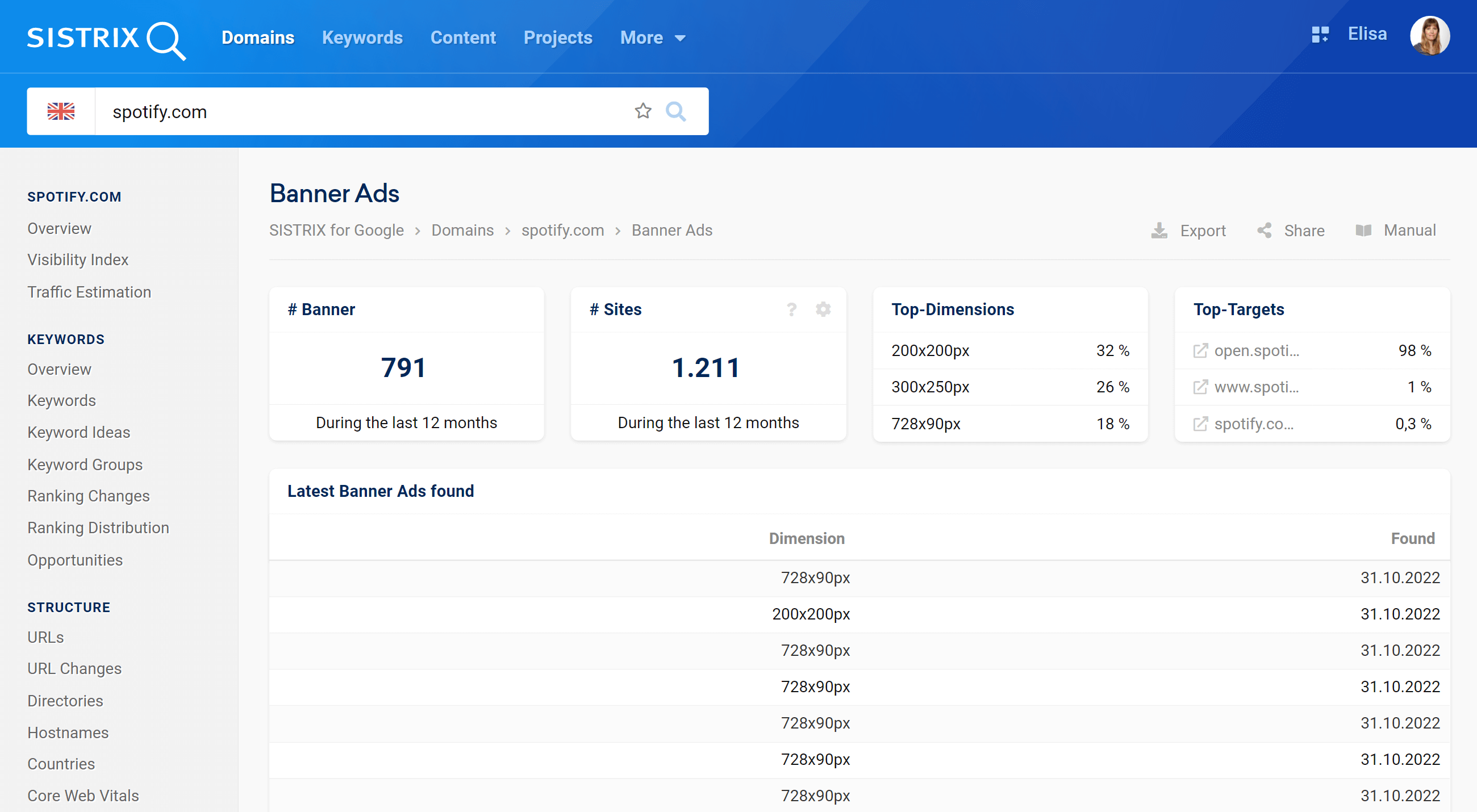Open the dashboard grid icon next to Elisa

(x=1320, y=35)
